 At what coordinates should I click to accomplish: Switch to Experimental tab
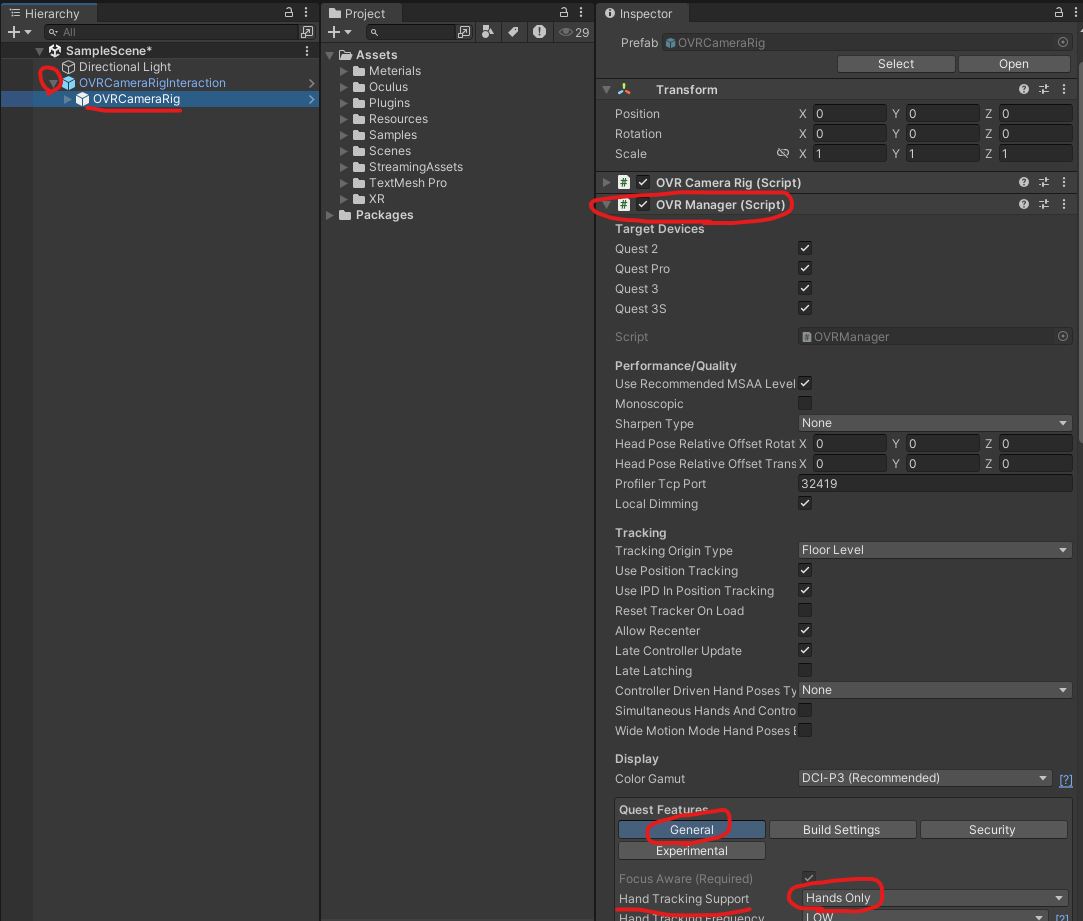pos(691,851)
